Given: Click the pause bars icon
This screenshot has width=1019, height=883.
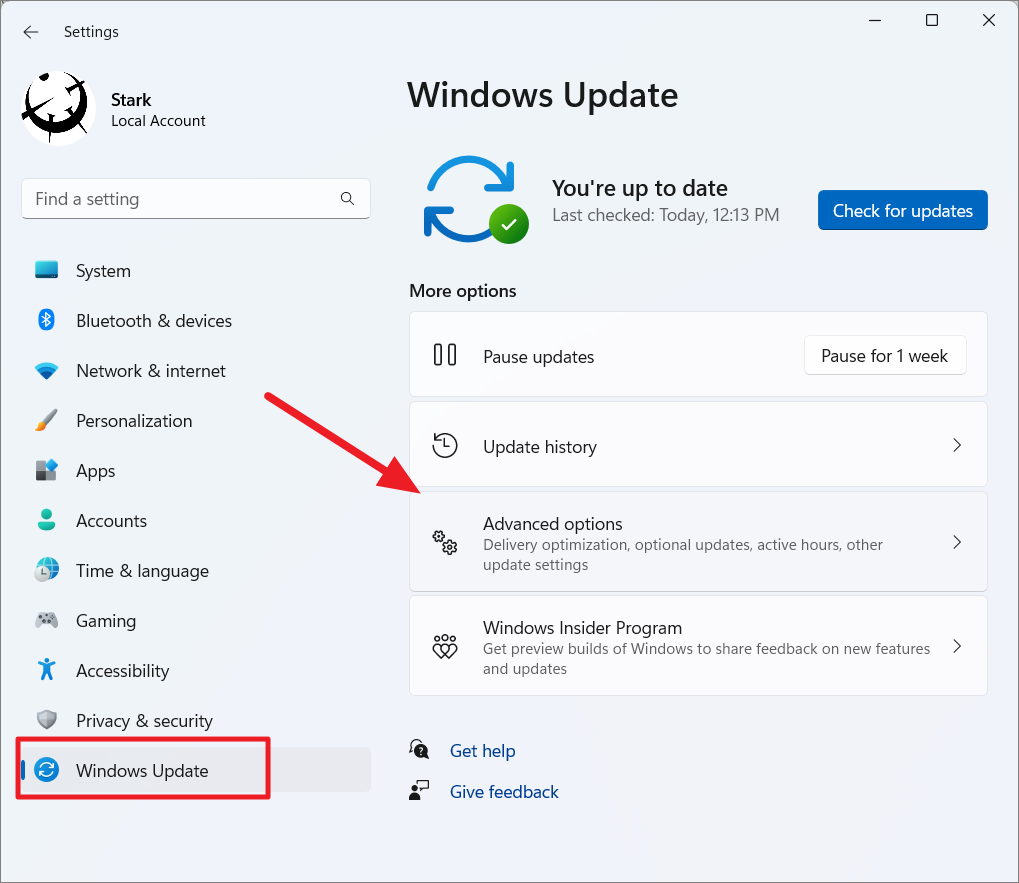Looking at the screenshot, I should click(x=445, y=355).
